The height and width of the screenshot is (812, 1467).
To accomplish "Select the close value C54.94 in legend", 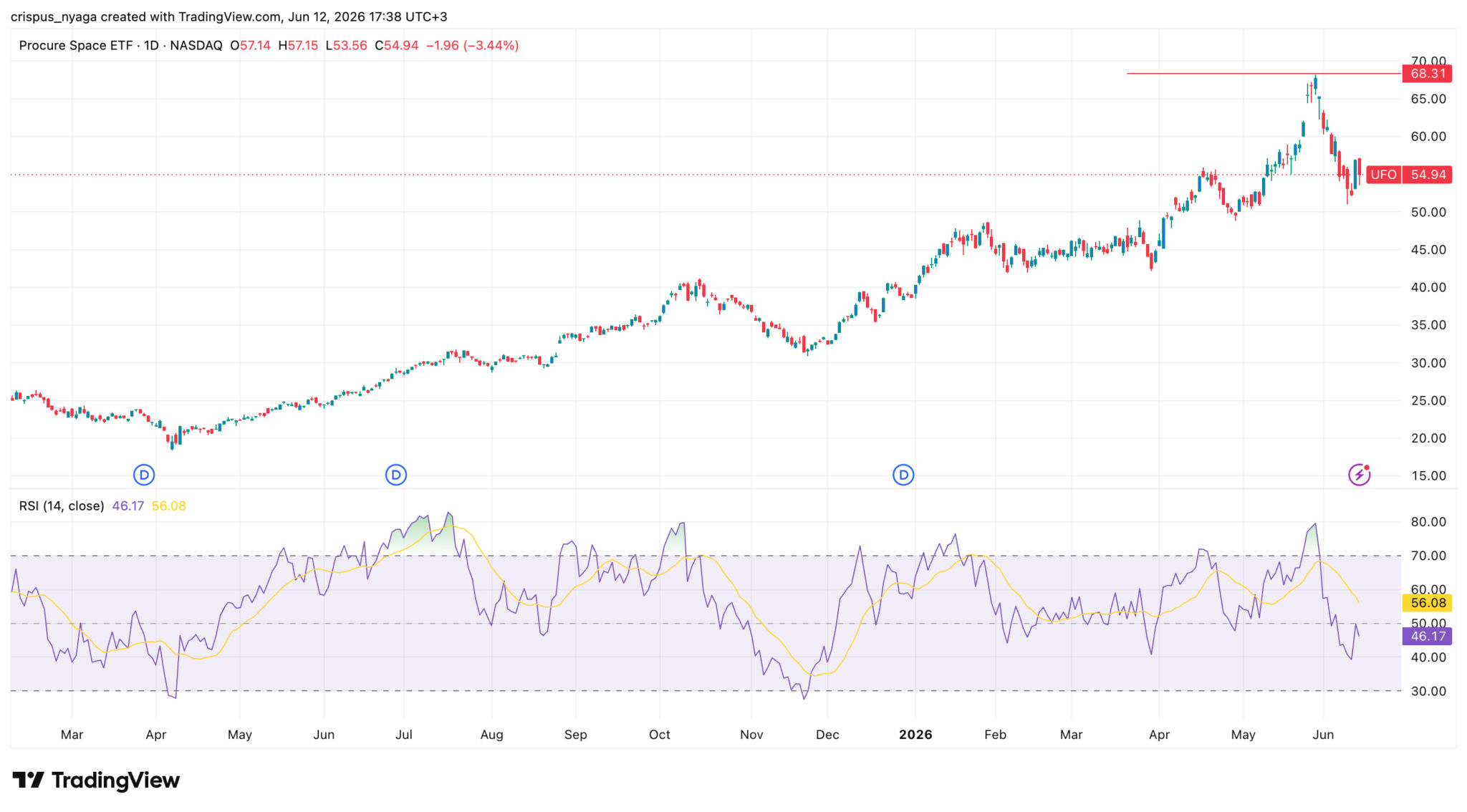I will 397,45.
